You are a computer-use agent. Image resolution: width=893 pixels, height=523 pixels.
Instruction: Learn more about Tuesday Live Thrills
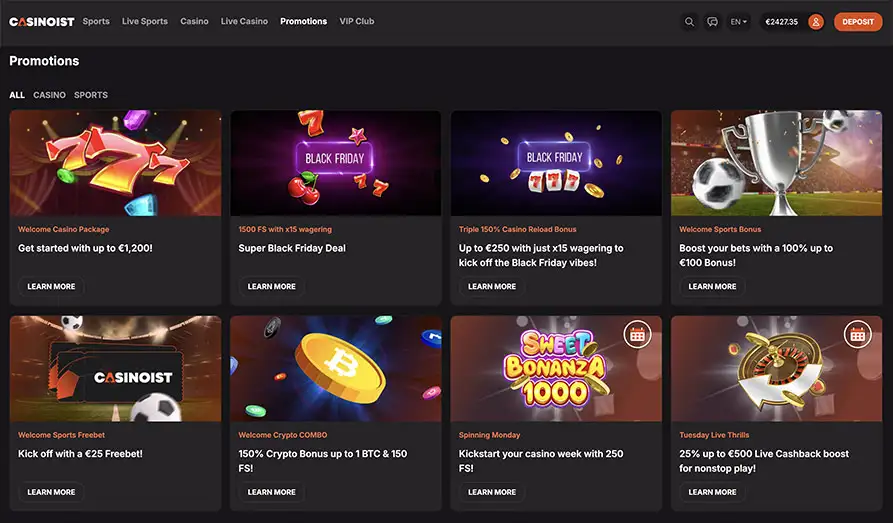712,492
